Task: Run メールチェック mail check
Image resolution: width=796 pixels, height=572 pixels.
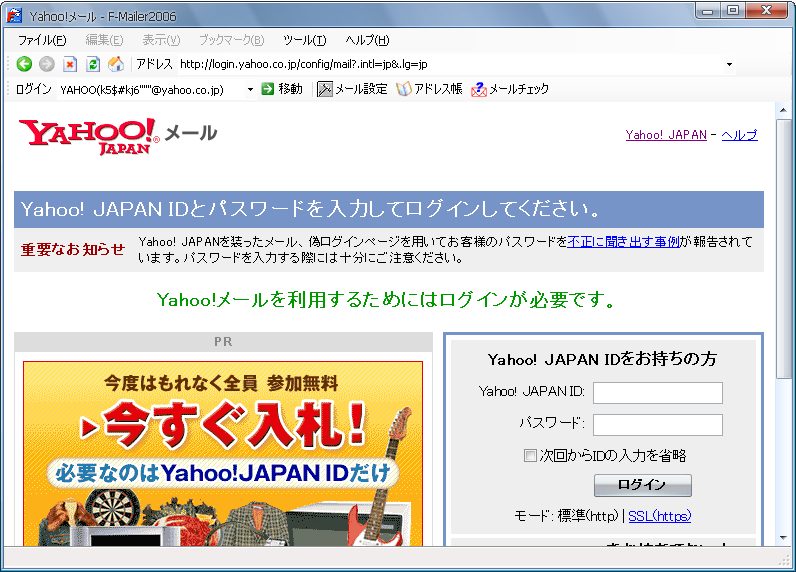Action: click(510, 89)
